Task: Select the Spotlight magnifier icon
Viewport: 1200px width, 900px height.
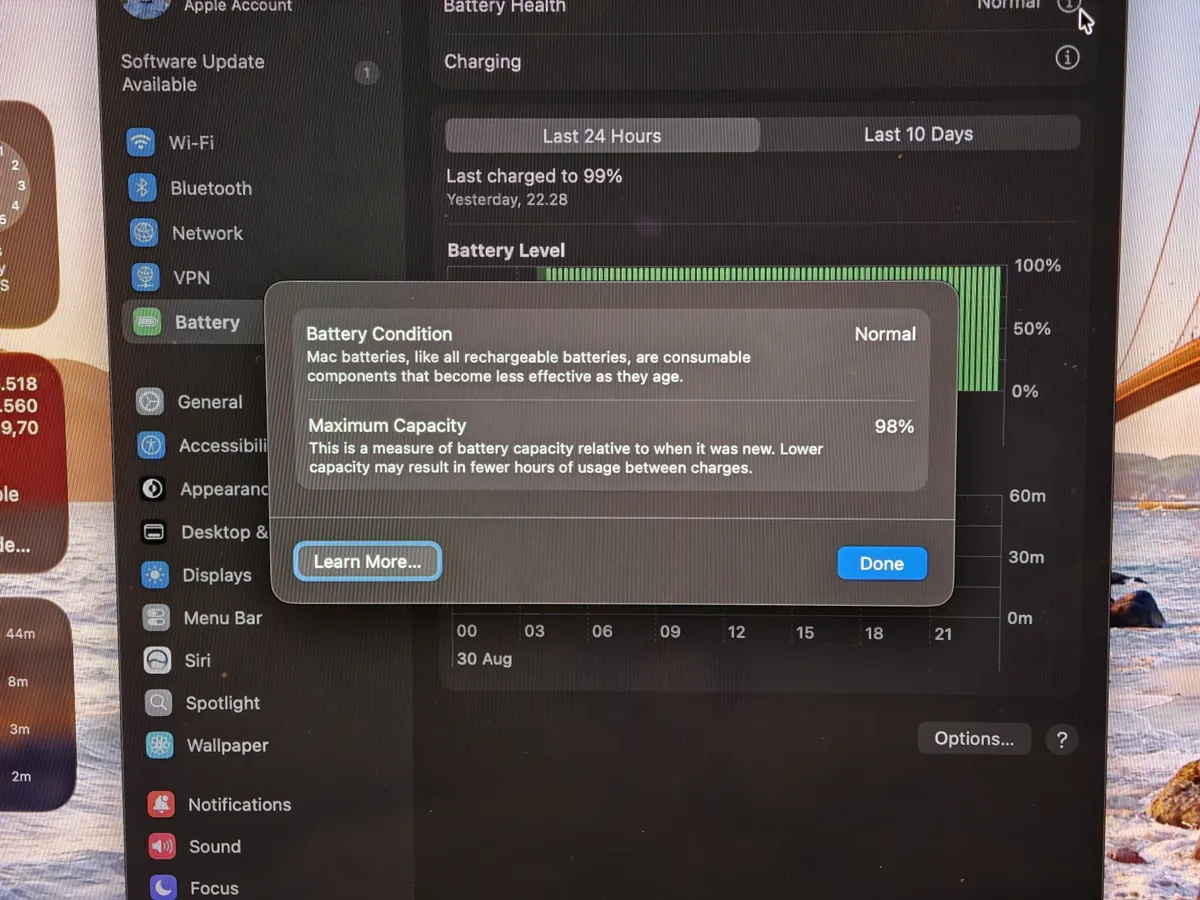Action: tap(158, 703)
